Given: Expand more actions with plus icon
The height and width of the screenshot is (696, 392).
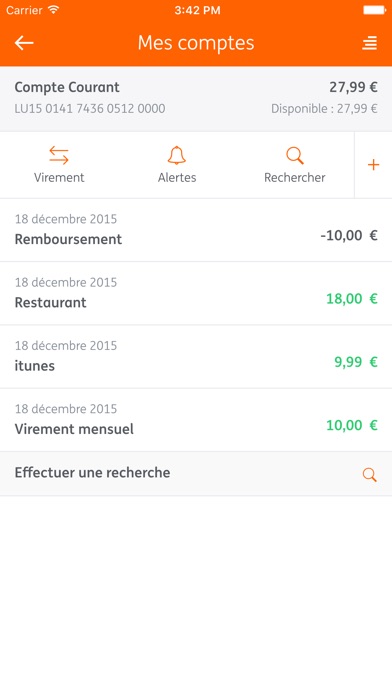Looking at the screenshot, I should tap(373, 165).
